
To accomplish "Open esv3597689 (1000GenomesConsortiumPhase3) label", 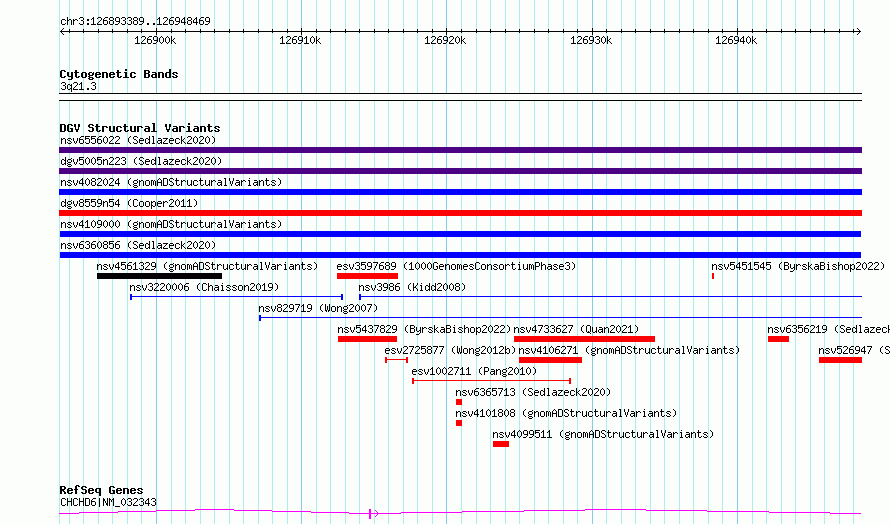I will click(x=456, y=266).
